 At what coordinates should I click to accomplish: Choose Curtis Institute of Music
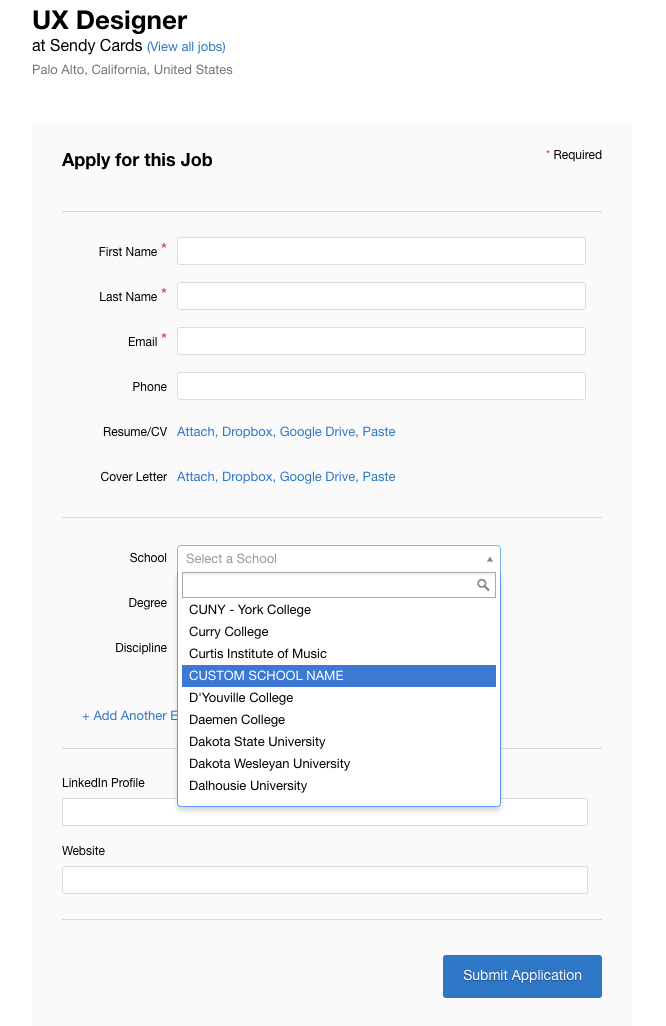click(x=258, y=654)
